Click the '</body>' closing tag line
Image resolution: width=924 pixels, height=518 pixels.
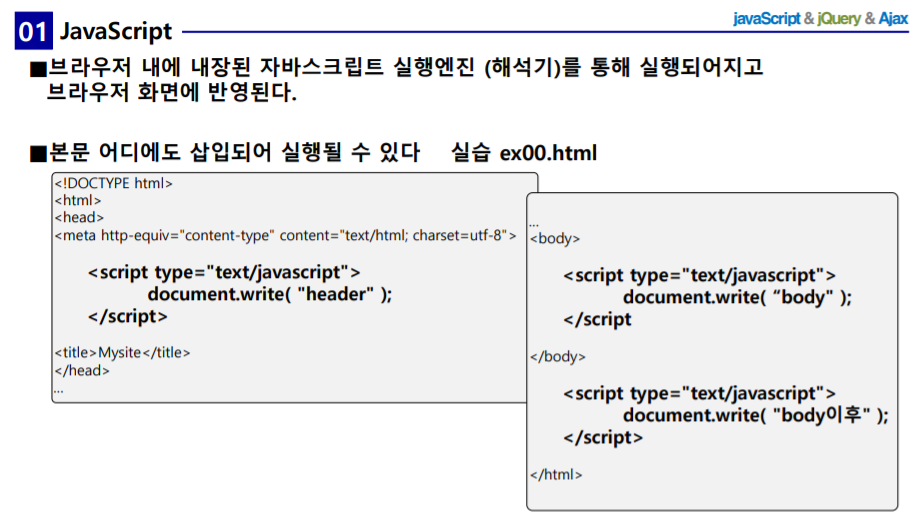(557, 357)
